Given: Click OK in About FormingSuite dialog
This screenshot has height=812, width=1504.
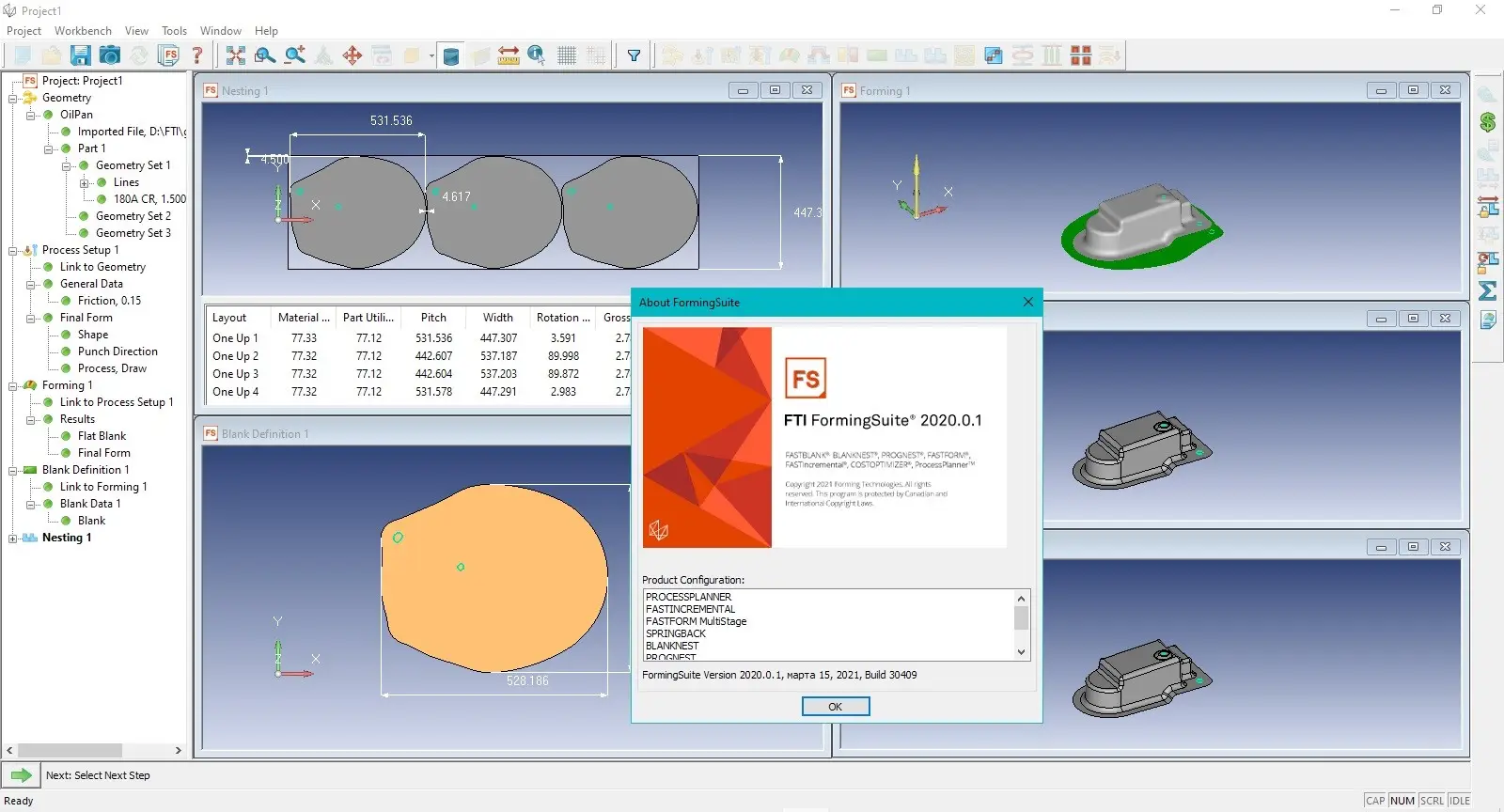Looking at the screenshot, I should (836, 706).
